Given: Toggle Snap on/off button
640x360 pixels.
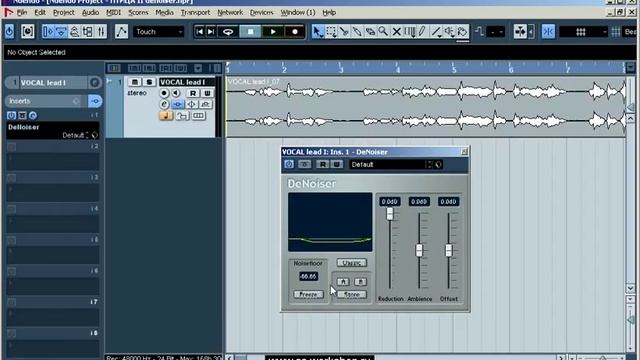Looking at the screenshot, I should click(x=548, y=31).
